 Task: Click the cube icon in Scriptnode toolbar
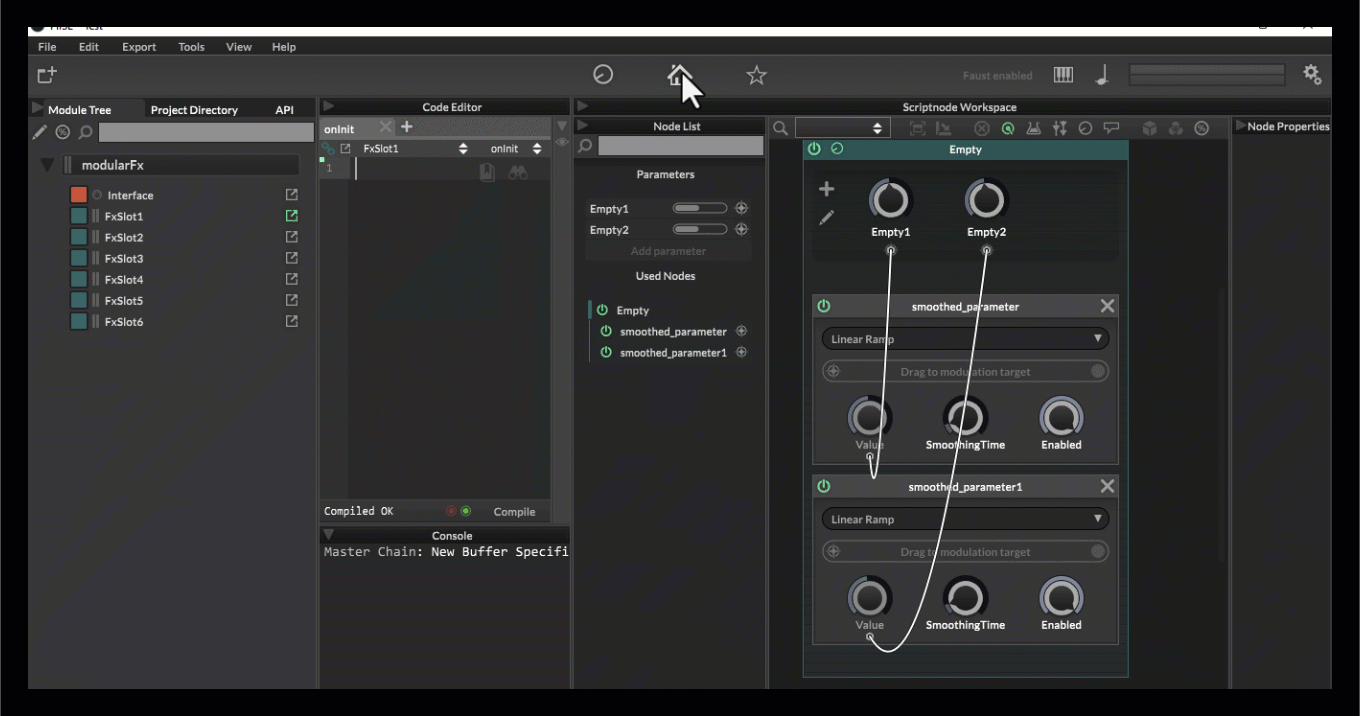[1150, 128]
